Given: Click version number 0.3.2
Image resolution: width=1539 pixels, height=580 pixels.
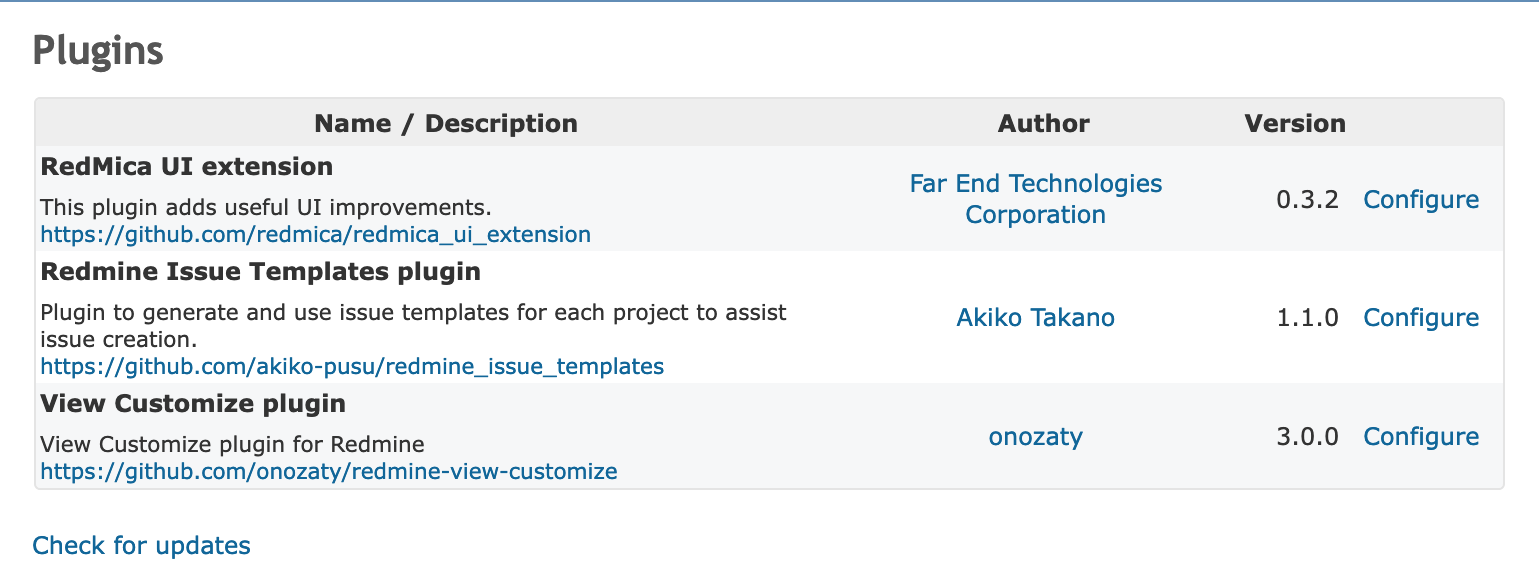Looking at the screenshot, I should pyautogui.click(x=1307, y=200).
